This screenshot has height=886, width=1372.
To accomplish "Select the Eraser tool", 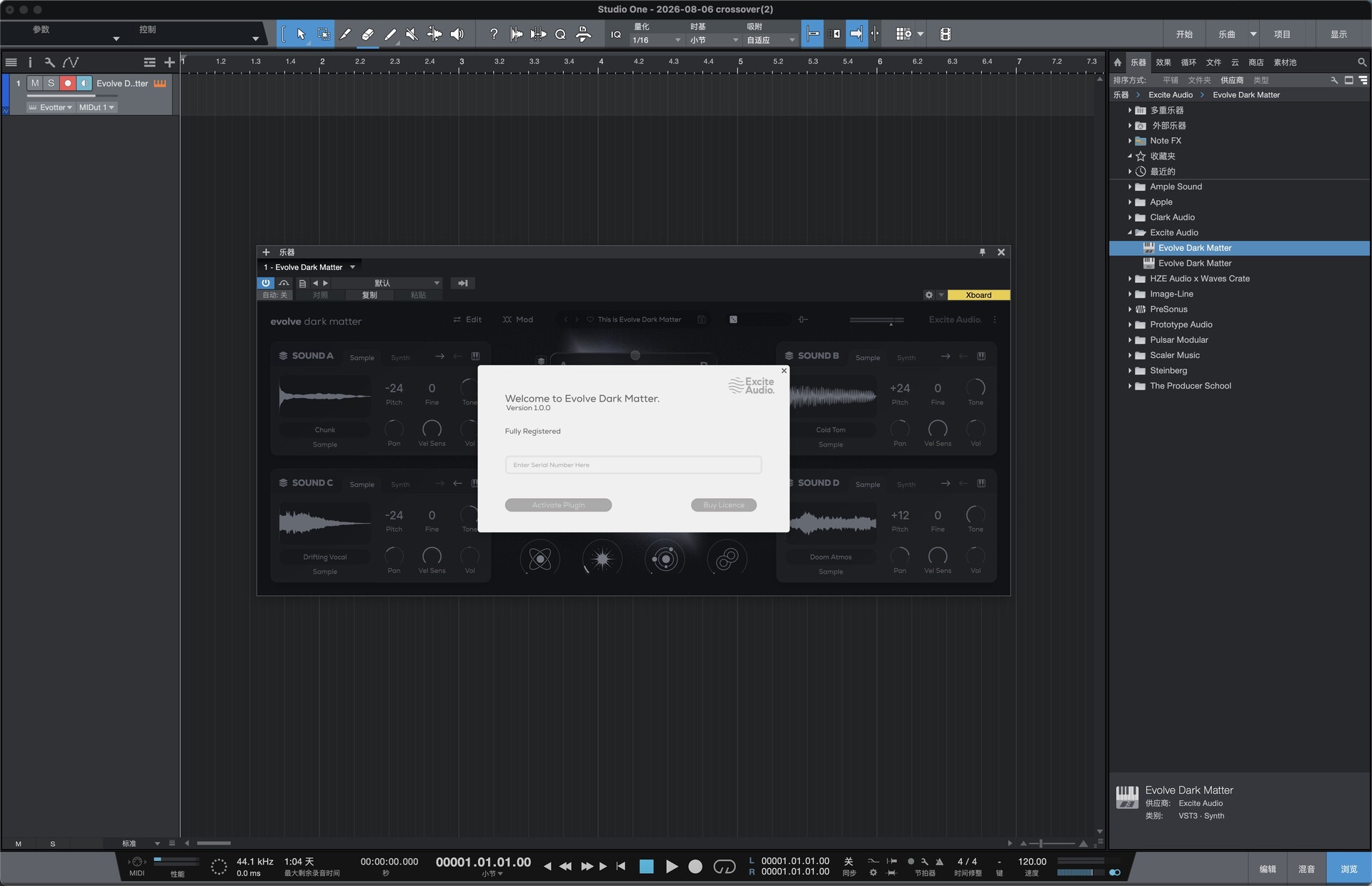I will point(367,34).
